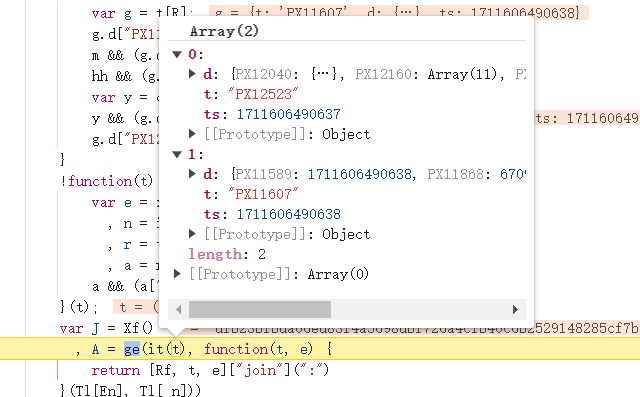The image size is (640, 397).
Task: Expand Prototype Object under item 0
Action: click(x=192, y=133)
